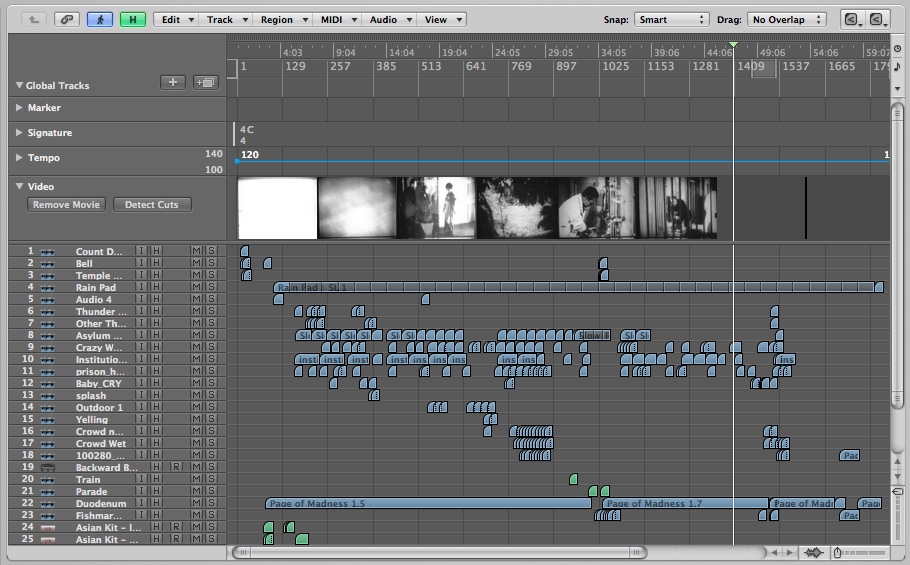Solo the Bell track
This screenshot has width=910, height=565.
click(x=210, y=263)
